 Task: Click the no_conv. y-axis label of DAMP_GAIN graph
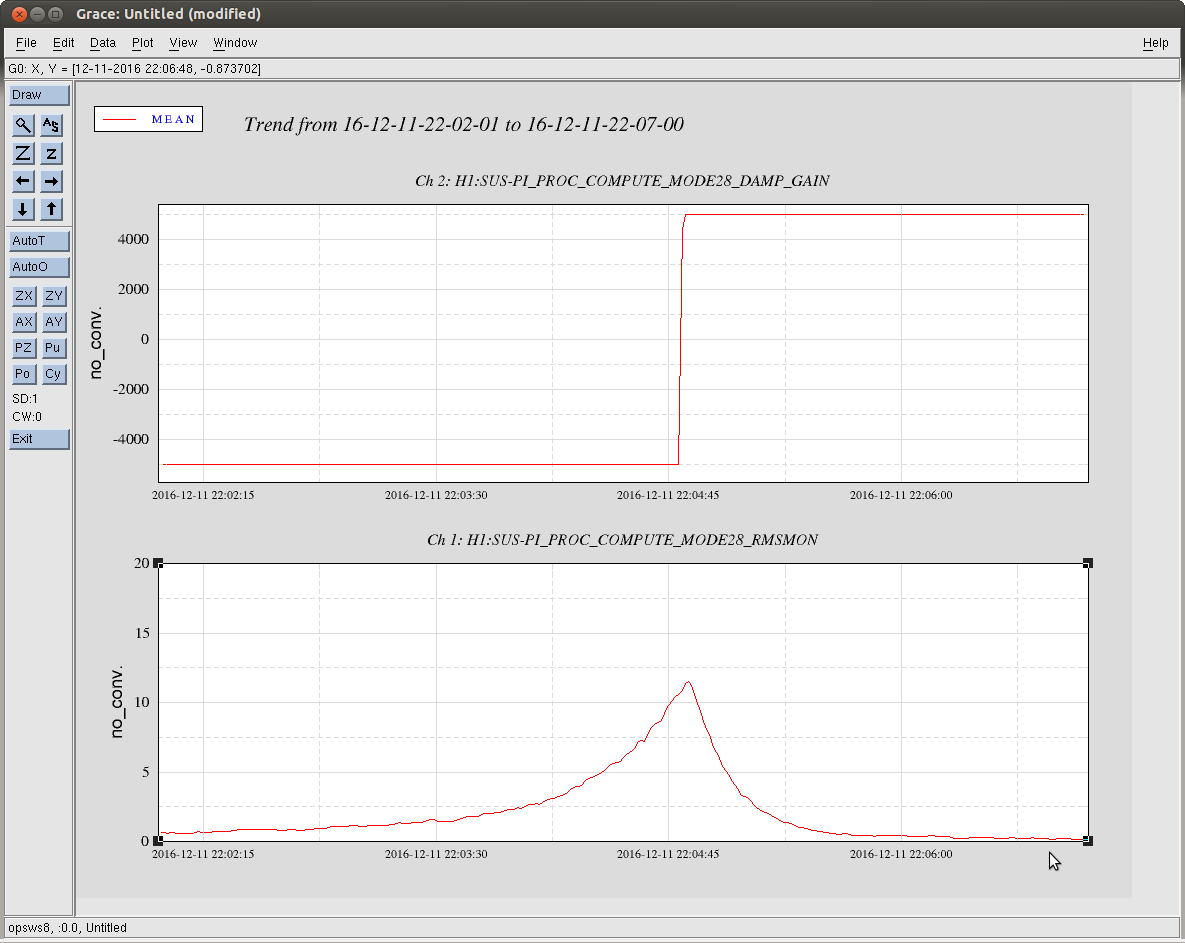click(95, 343)
